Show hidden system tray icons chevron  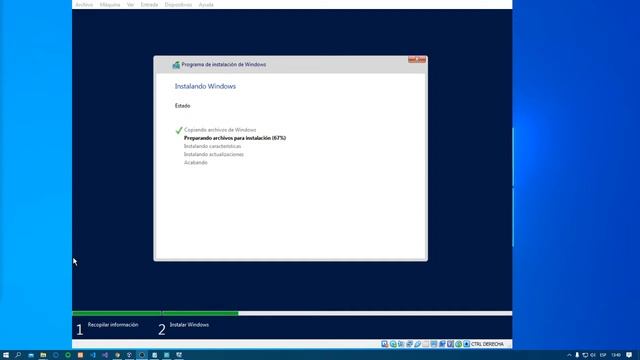[x=569, y=355]
